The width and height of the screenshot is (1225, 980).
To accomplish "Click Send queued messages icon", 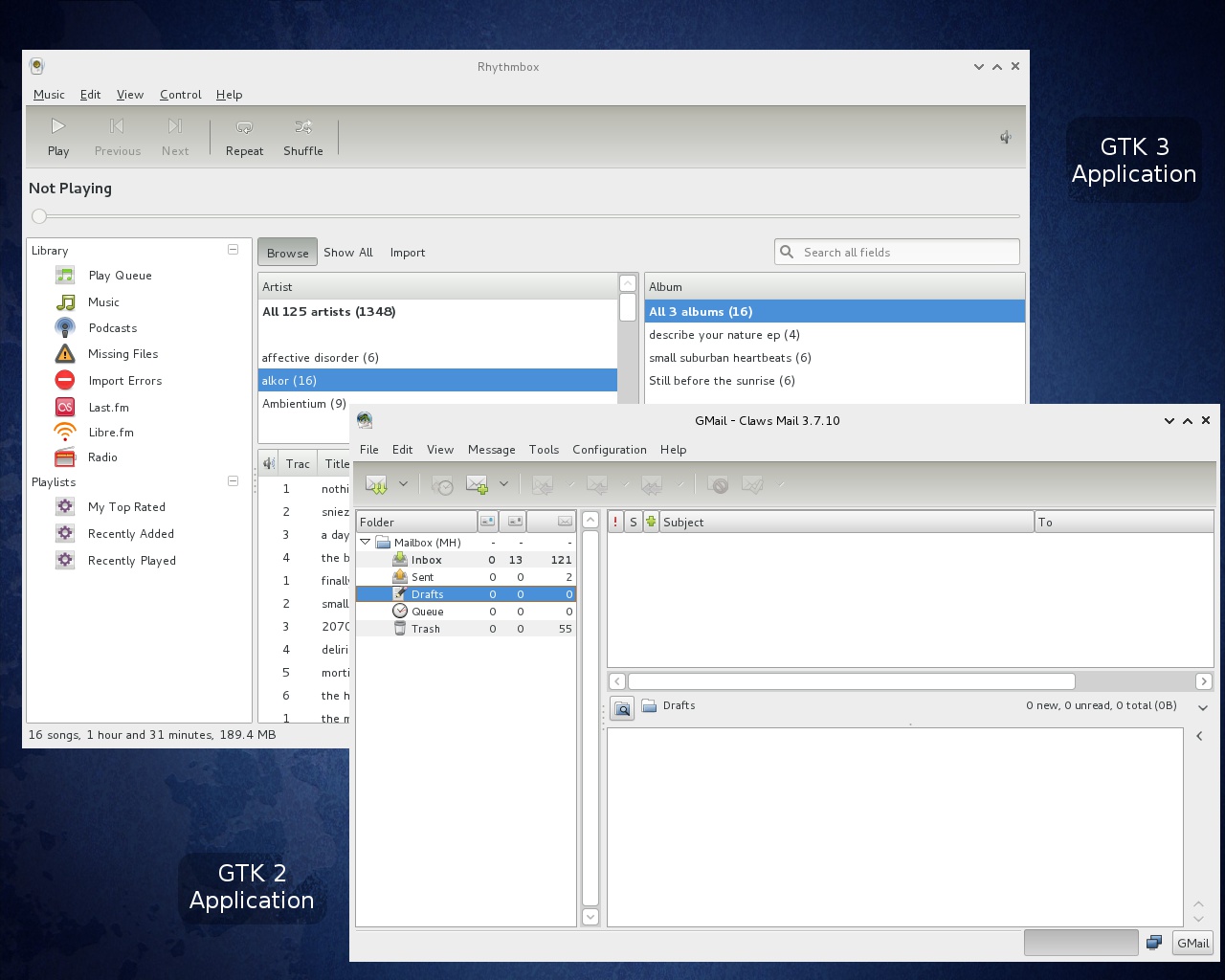I will pyautogui.click(x=442, y=485).
